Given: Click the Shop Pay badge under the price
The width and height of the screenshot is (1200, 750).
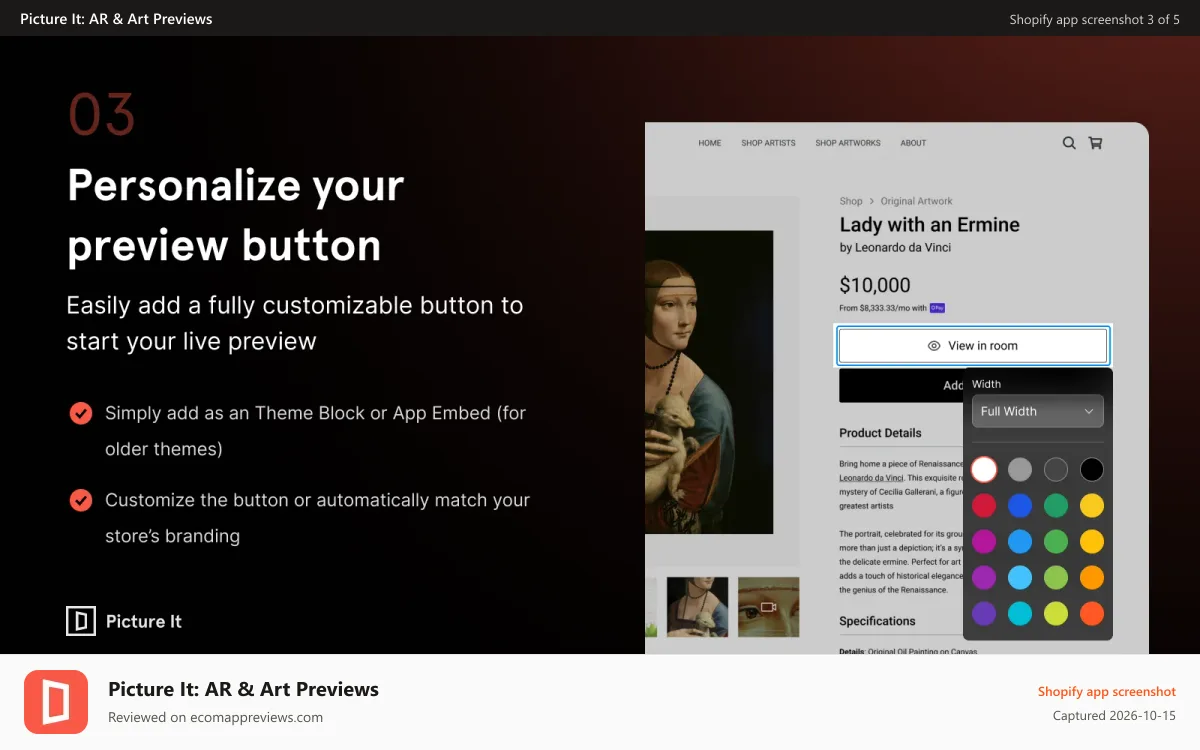Looking at the screenshot, I should point(938,308).
